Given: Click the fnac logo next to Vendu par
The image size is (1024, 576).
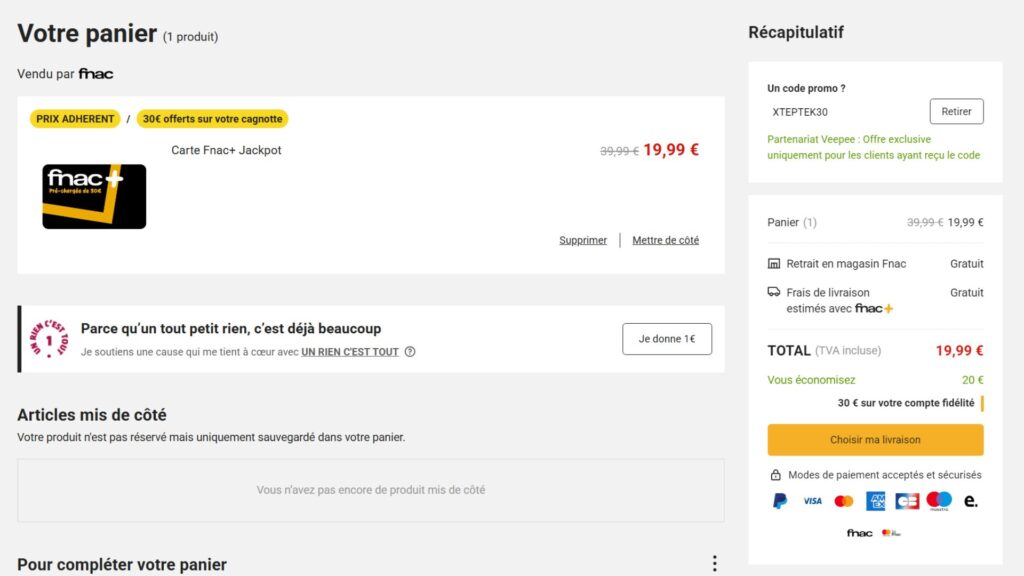Looking at the screenshot, I should (x=99, y=73).
